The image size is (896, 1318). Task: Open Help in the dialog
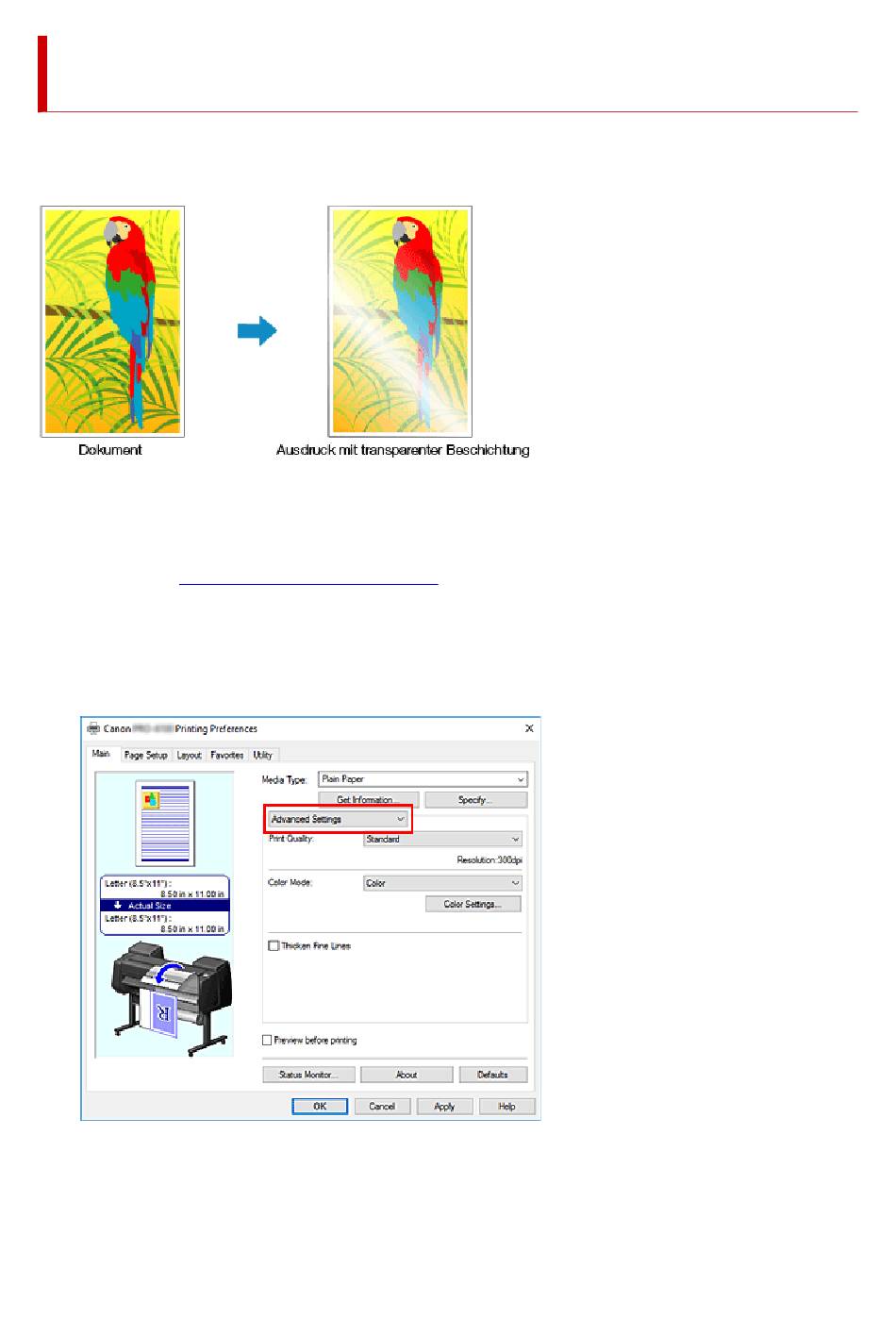tap(507, 1106)
